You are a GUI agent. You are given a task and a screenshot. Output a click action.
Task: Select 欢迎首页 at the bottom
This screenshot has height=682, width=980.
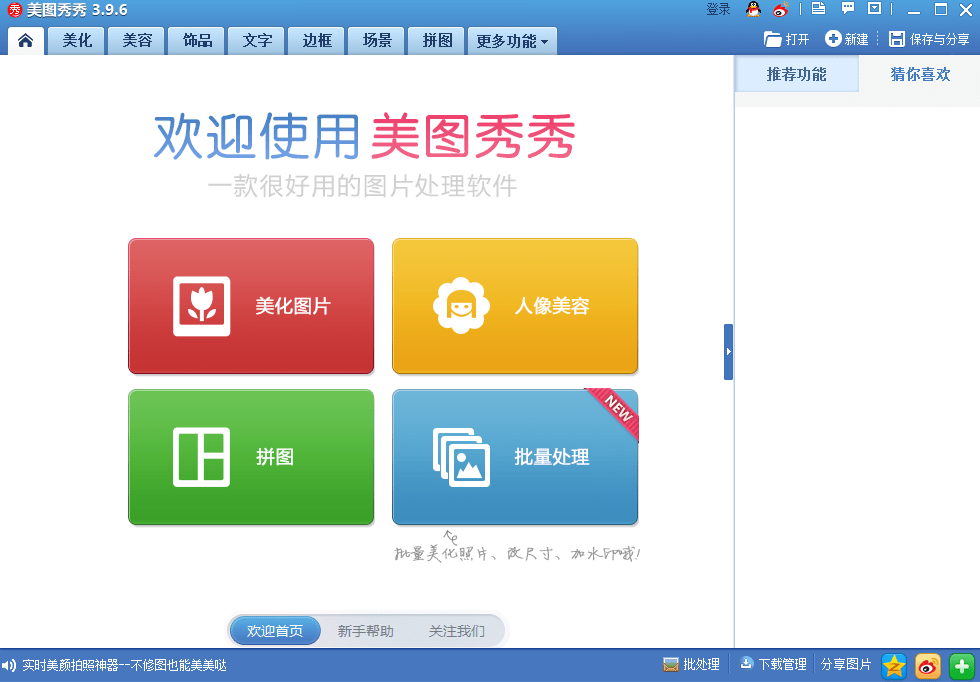point(275,631)
